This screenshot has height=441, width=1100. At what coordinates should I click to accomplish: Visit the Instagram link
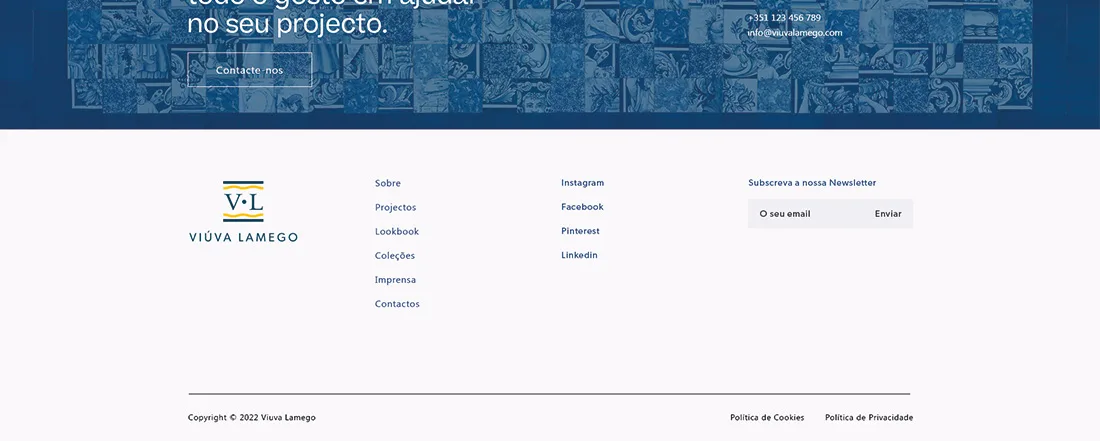(582, 182)
